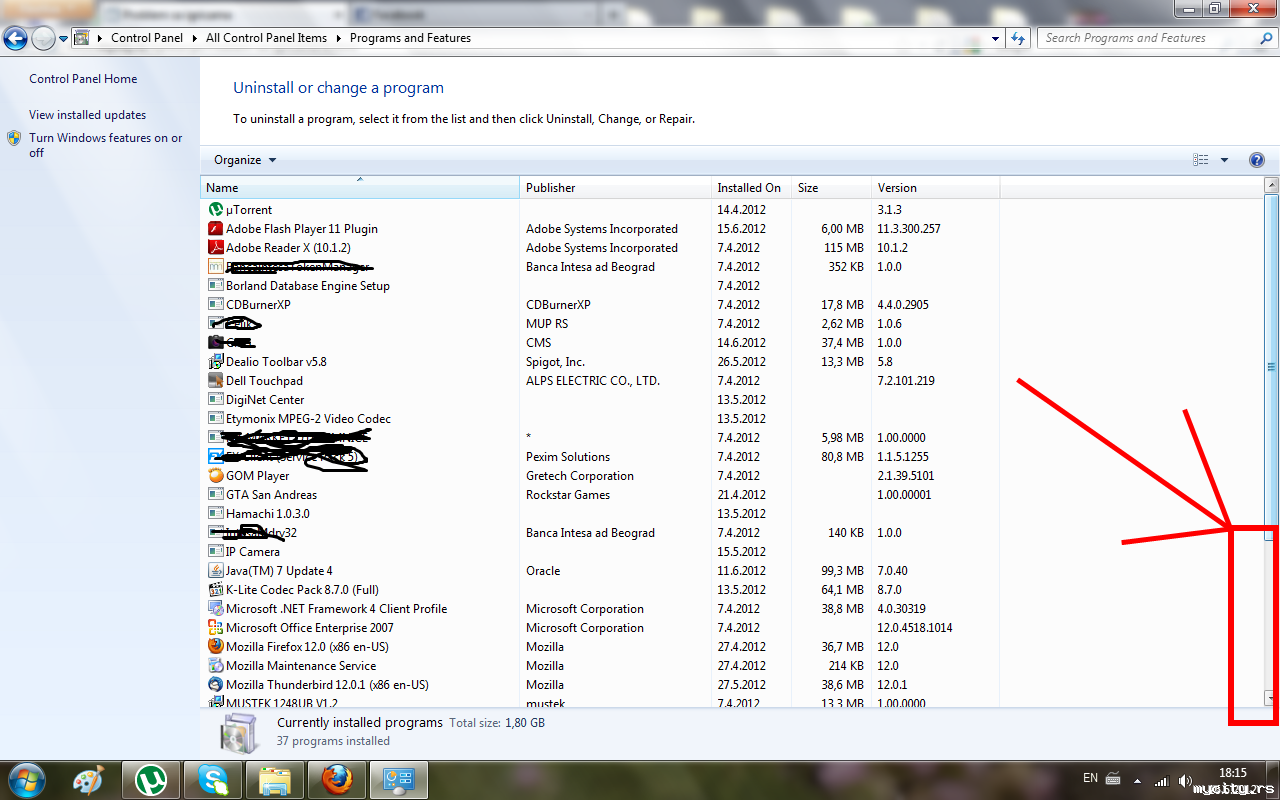
Task: Click the scrollbar up arrow
Action: (1271, 185)
